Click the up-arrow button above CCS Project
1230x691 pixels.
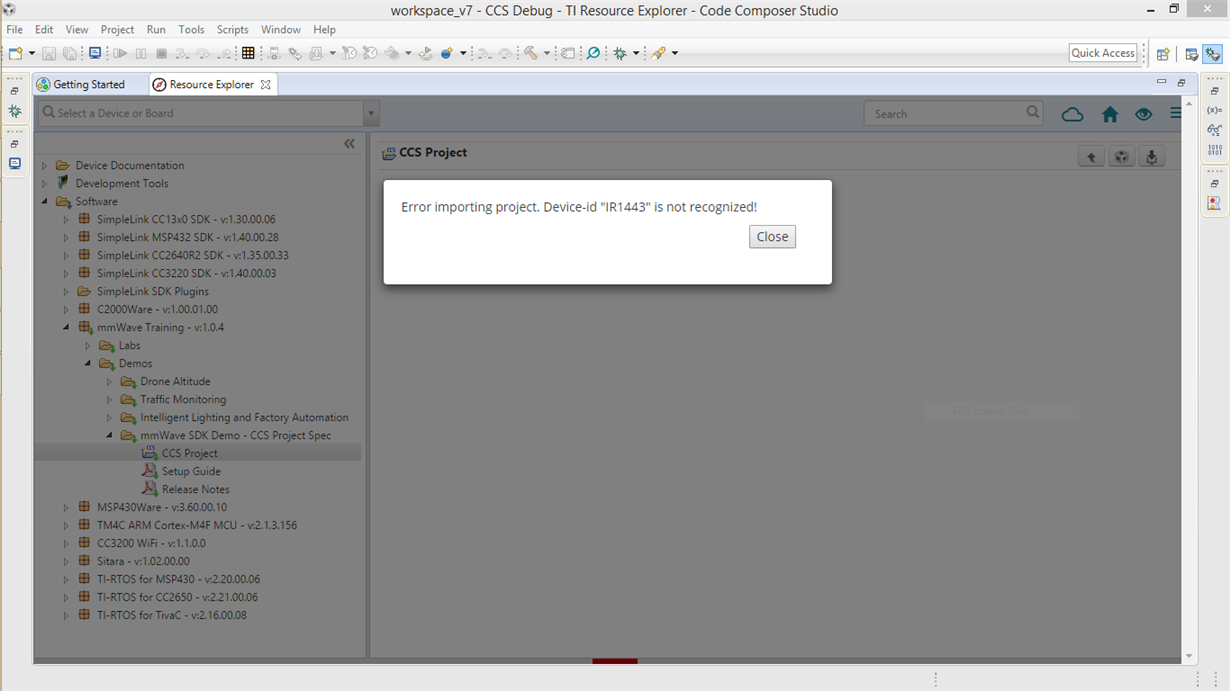pyautogui.click(x=1091, y=157)
